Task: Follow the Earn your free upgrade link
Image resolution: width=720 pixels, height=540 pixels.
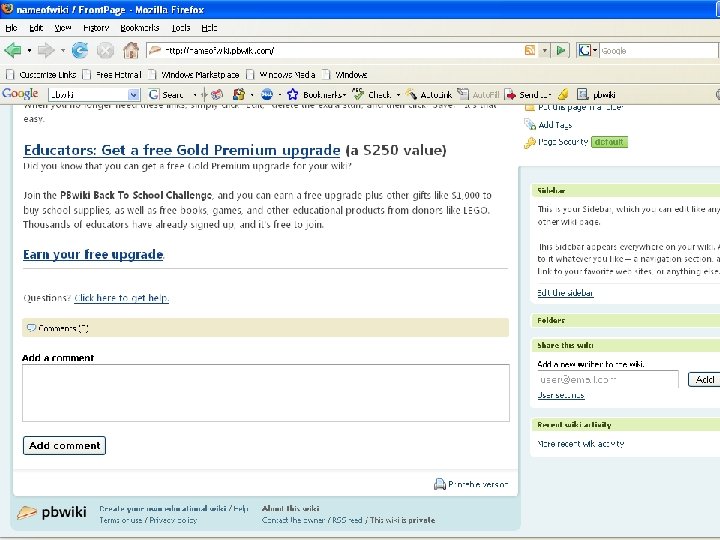Action: 93,254
